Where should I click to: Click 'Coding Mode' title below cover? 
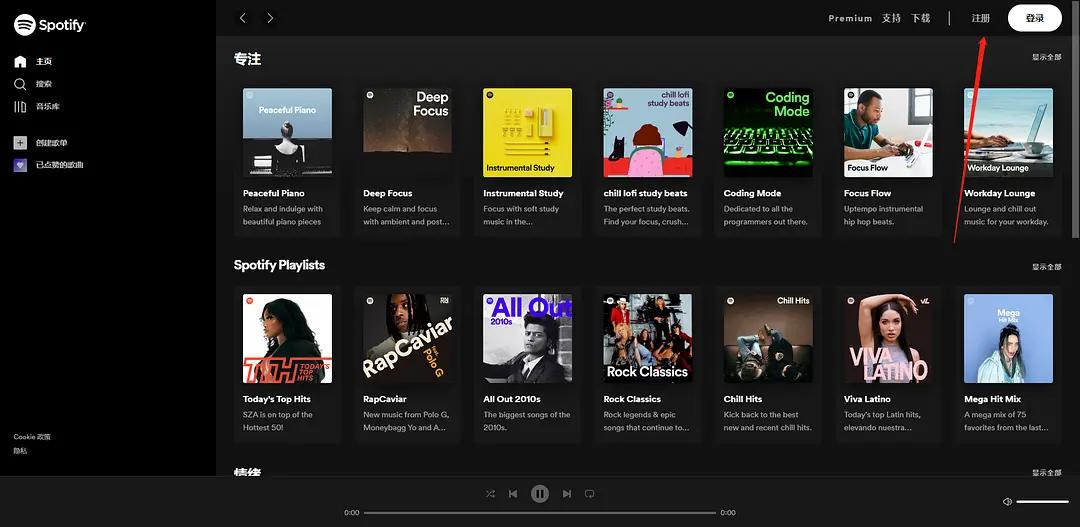point(752,193)
